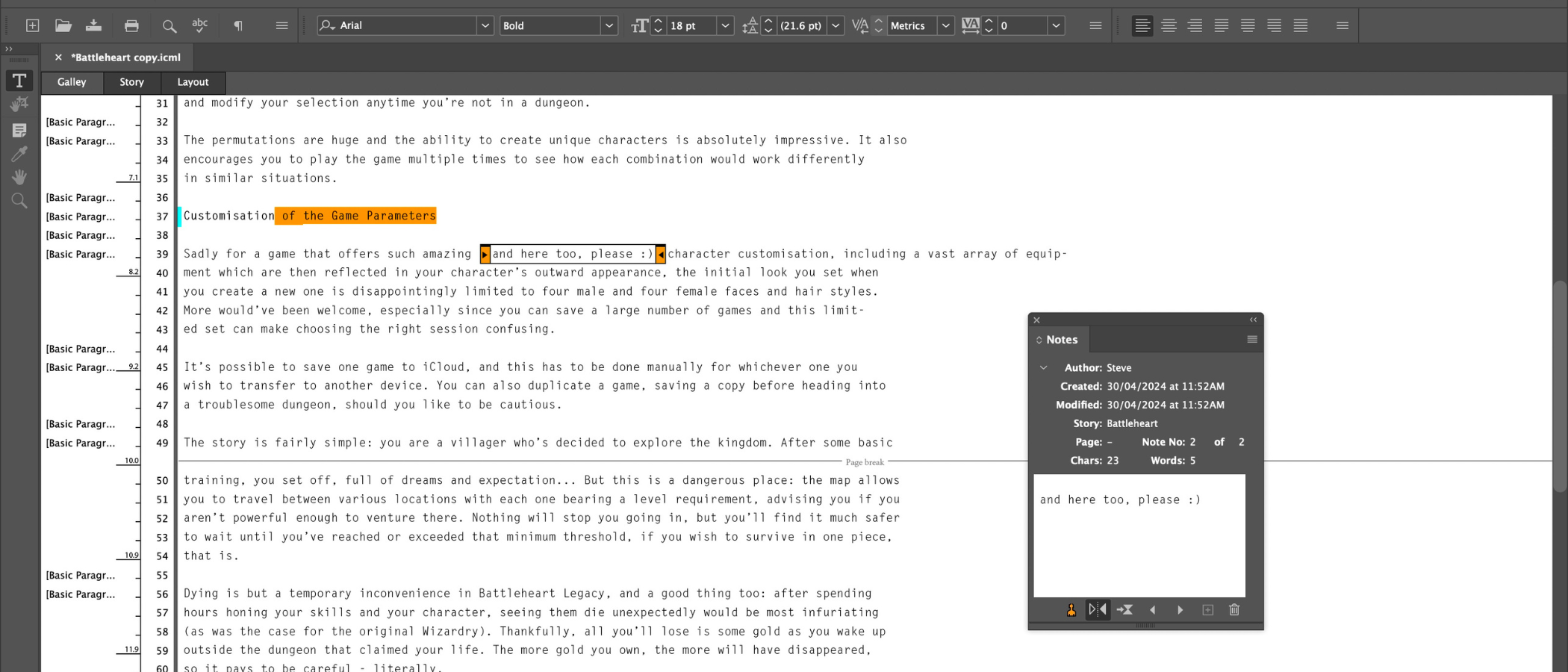Click the New Note icon in Notes panel
This screenshot has height=672, width=1568.
(x=1207, y=610)
